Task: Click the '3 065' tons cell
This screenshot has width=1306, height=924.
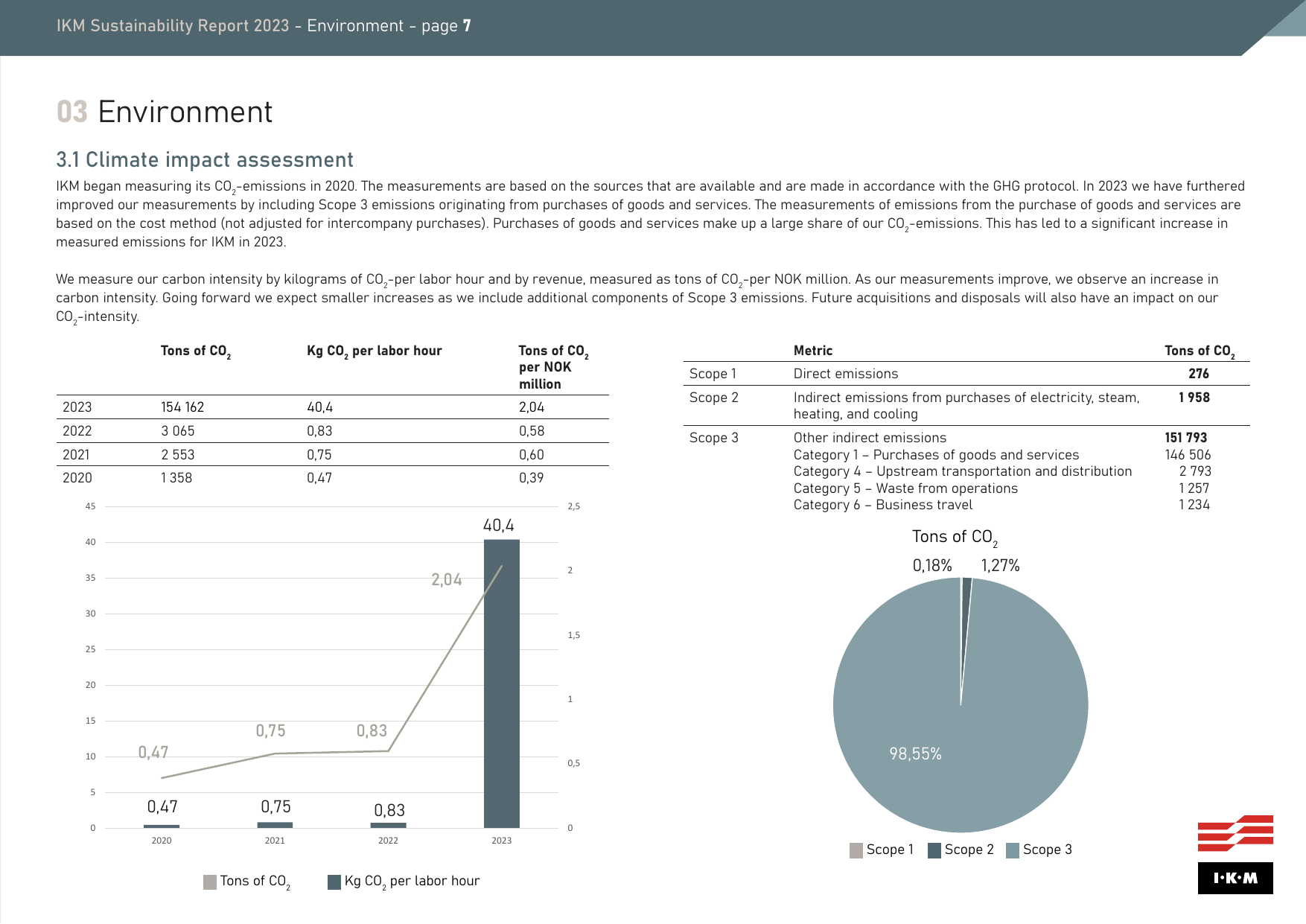Action: pos(178,431)
